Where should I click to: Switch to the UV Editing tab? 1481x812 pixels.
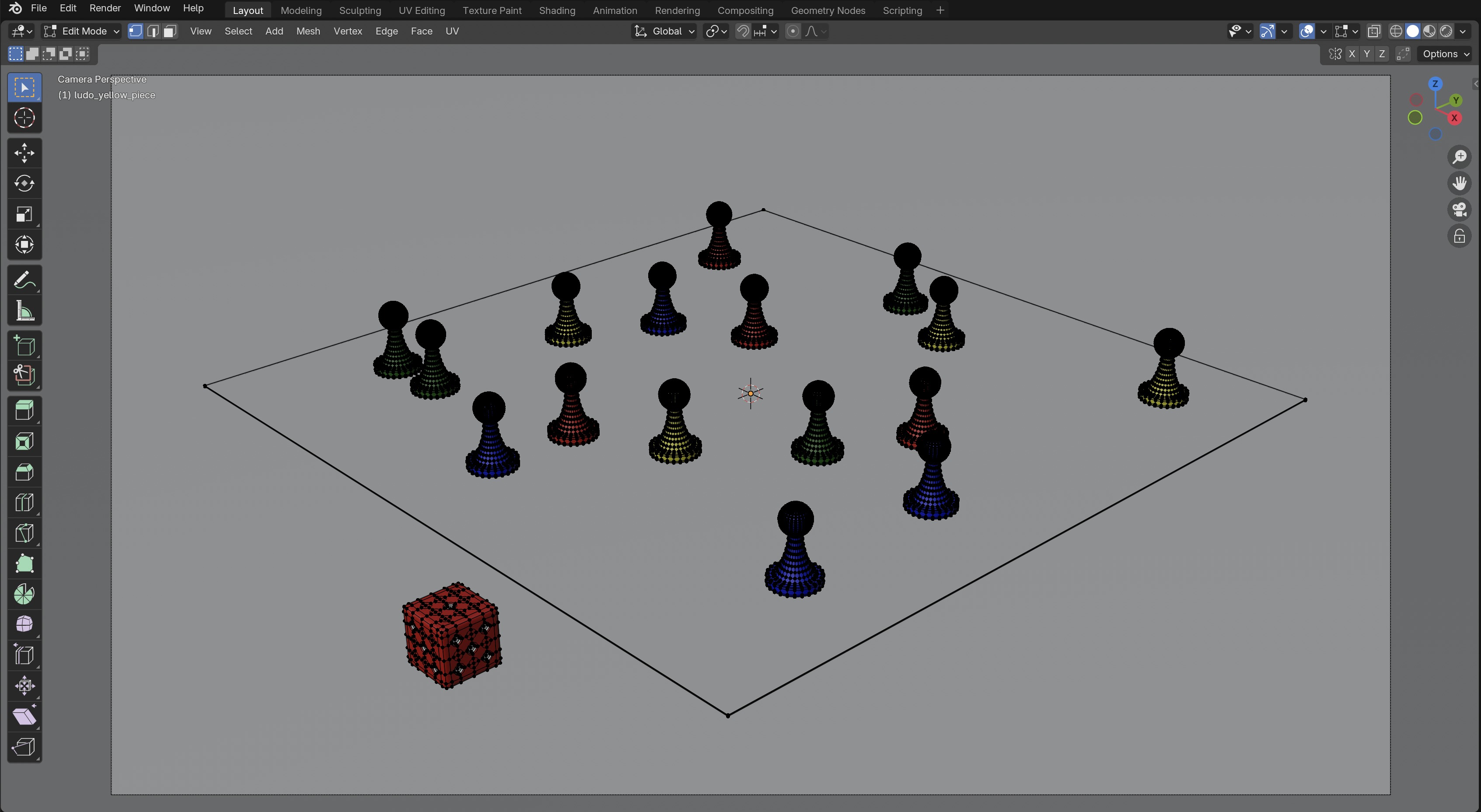point(421,10)
